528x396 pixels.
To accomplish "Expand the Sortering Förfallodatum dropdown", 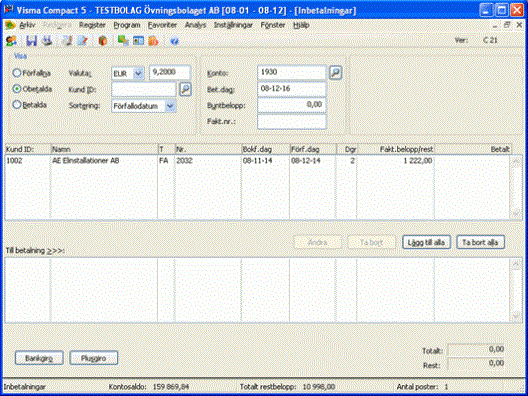I will (170, 106).
